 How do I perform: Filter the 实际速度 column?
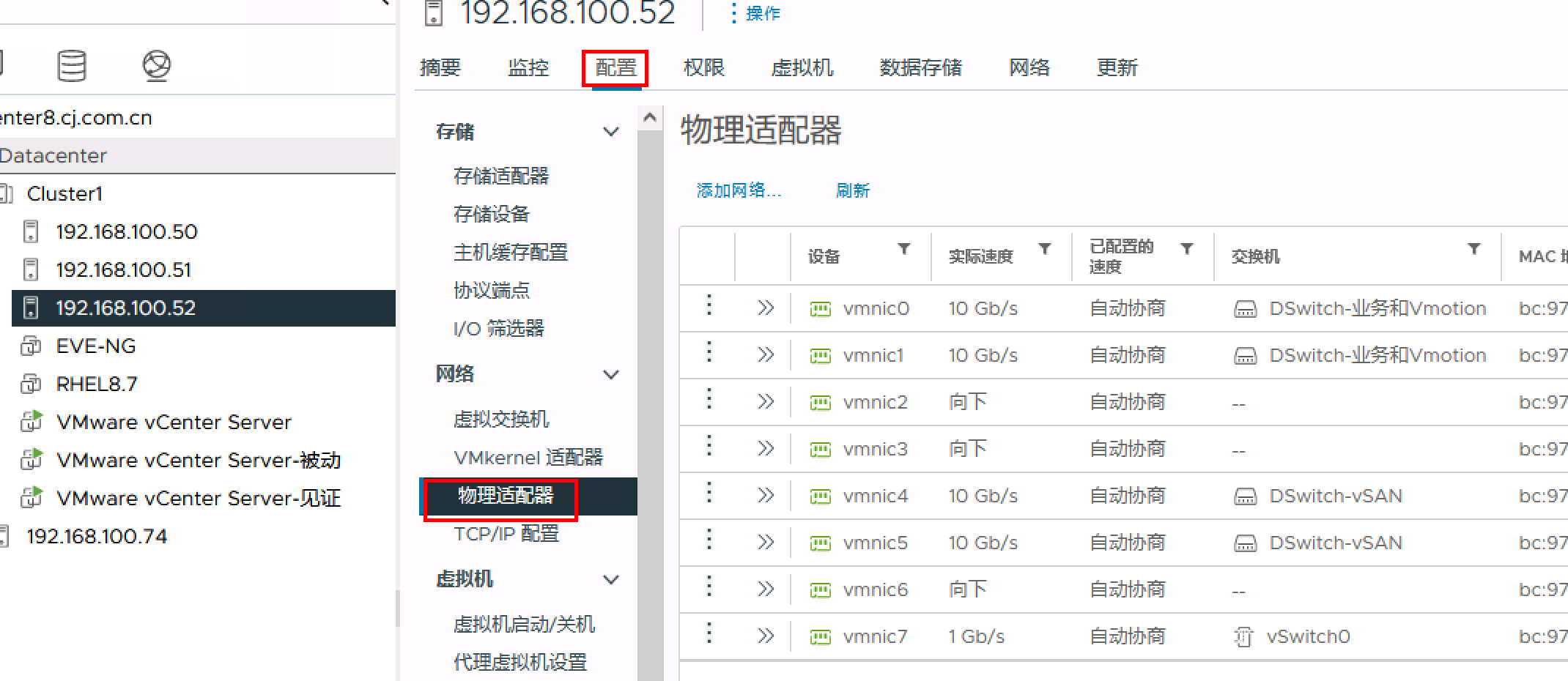pyautogui.click(x=1045, y=249)
